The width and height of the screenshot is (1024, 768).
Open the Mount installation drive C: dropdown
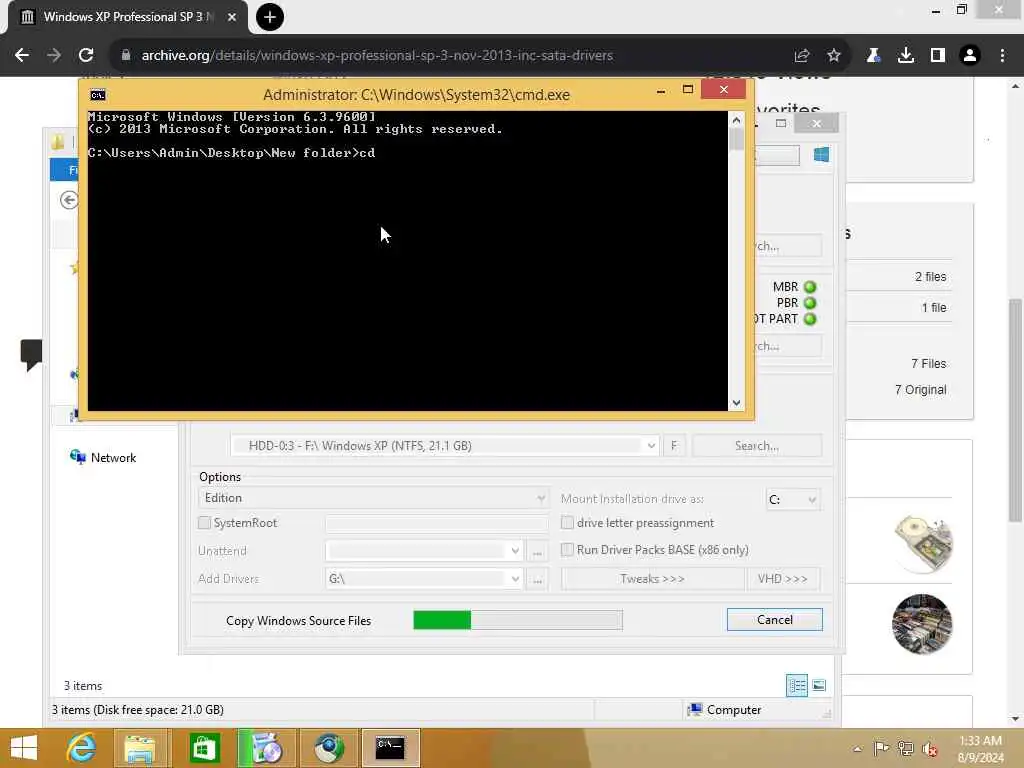[x=792, y=500]
